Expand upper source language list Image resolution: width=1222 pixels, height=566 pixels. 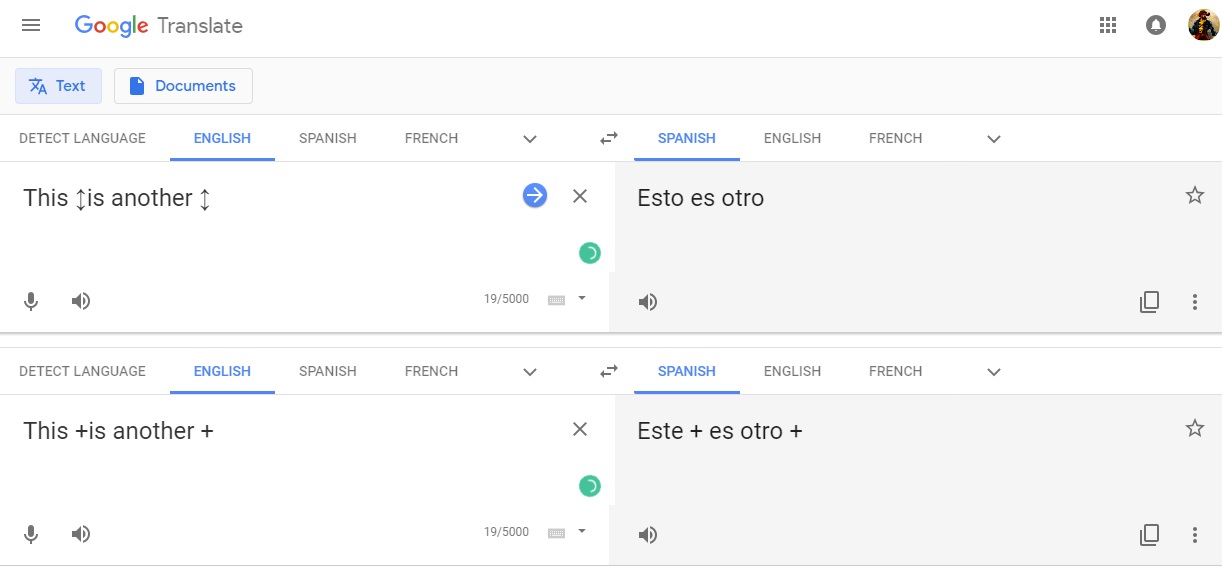530,139
